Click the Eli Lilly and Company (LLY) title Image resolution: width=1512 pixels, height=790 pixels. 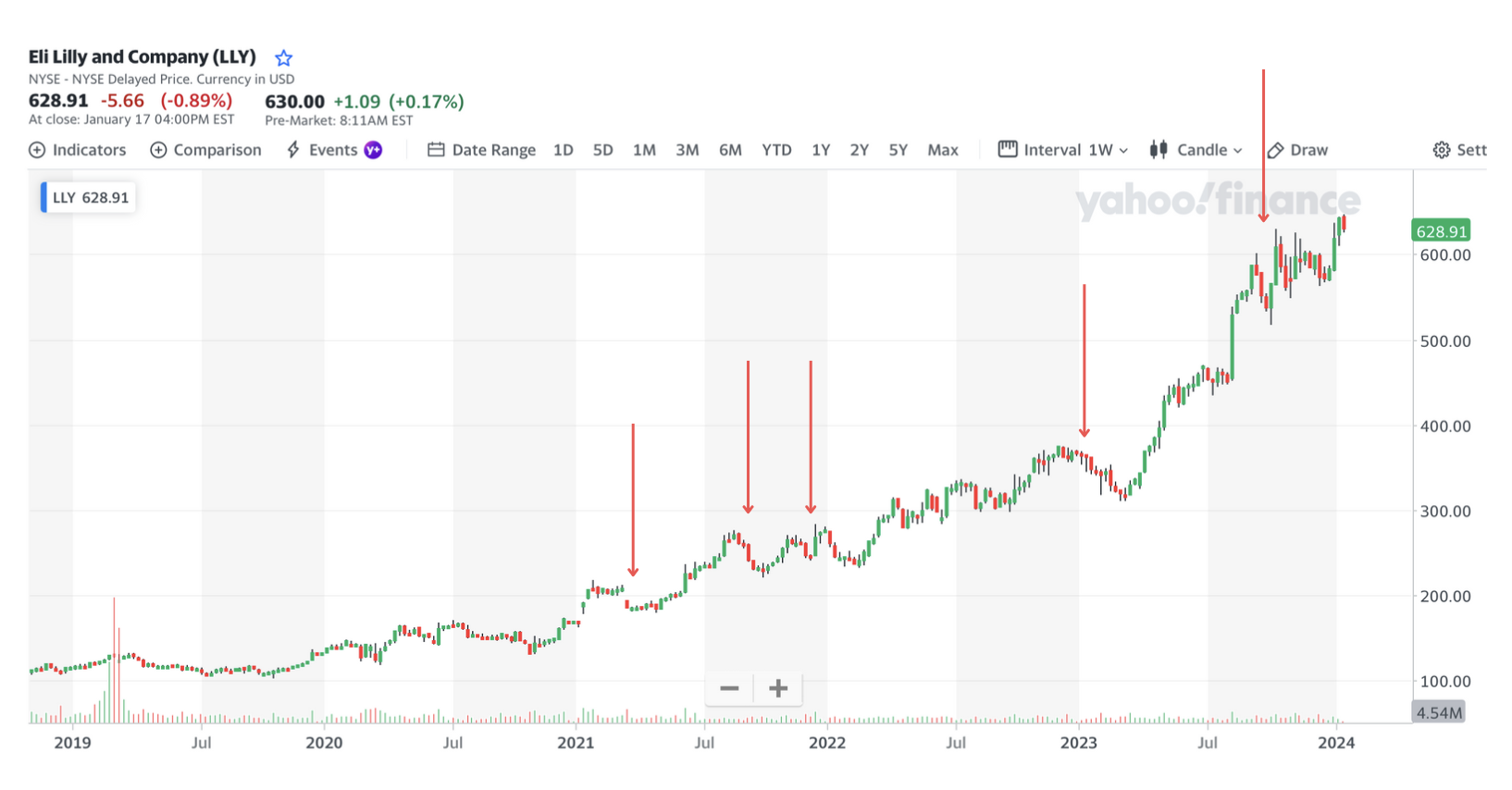[143, 57]
